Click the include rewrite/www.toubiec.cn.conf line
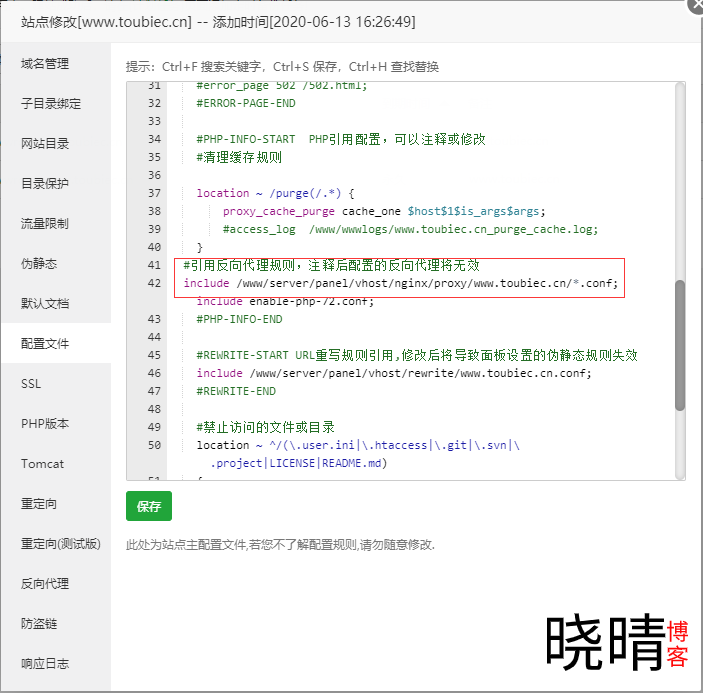Image resolution: width=703 pixels, height=693 pixels. [394, 373]
